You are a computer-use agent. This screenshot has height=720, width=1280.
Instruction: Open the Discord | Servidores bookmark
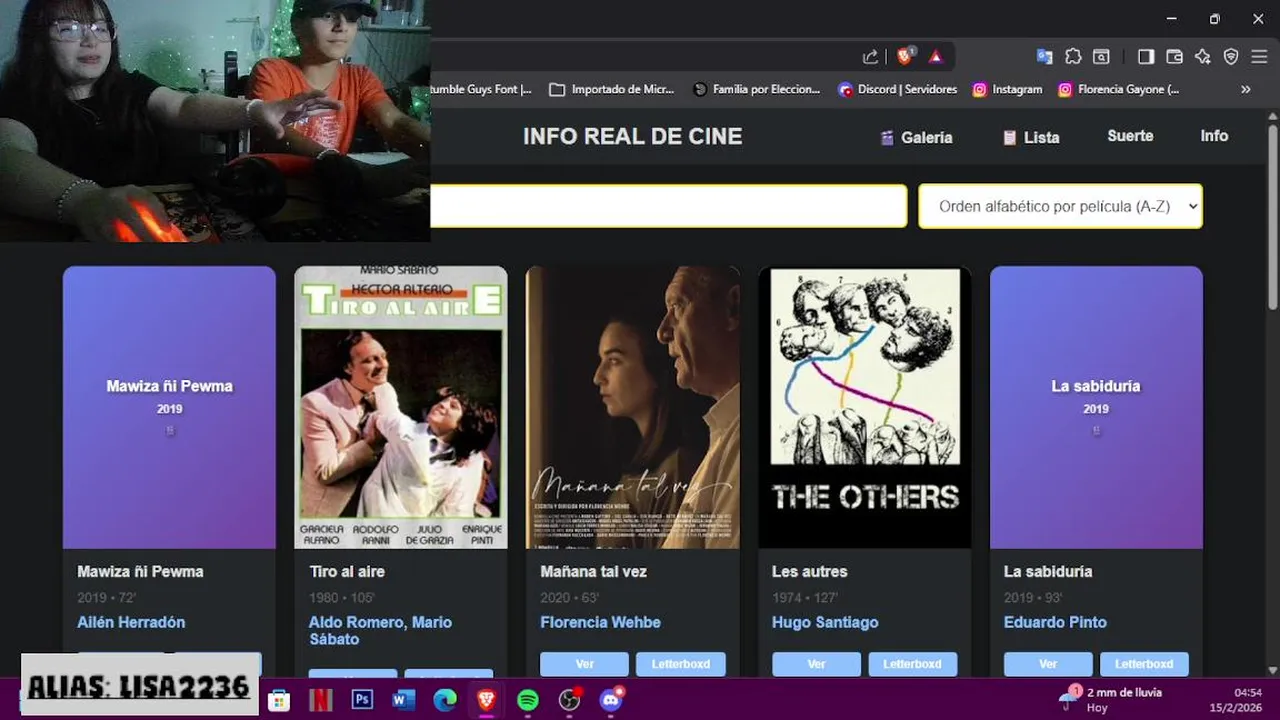pos(898,89)
